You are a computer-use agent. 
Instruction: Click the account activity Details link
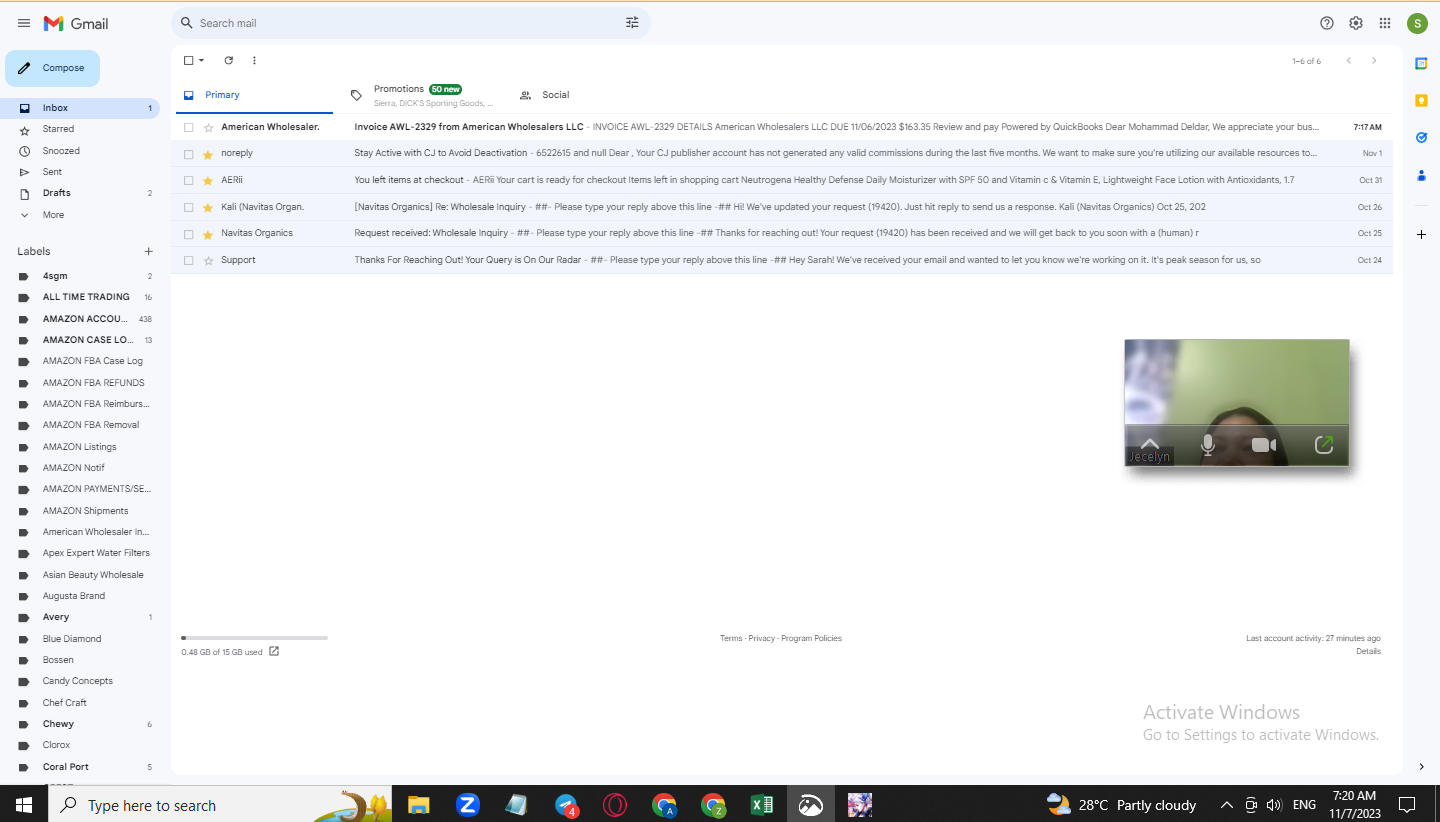[1368, 651]
